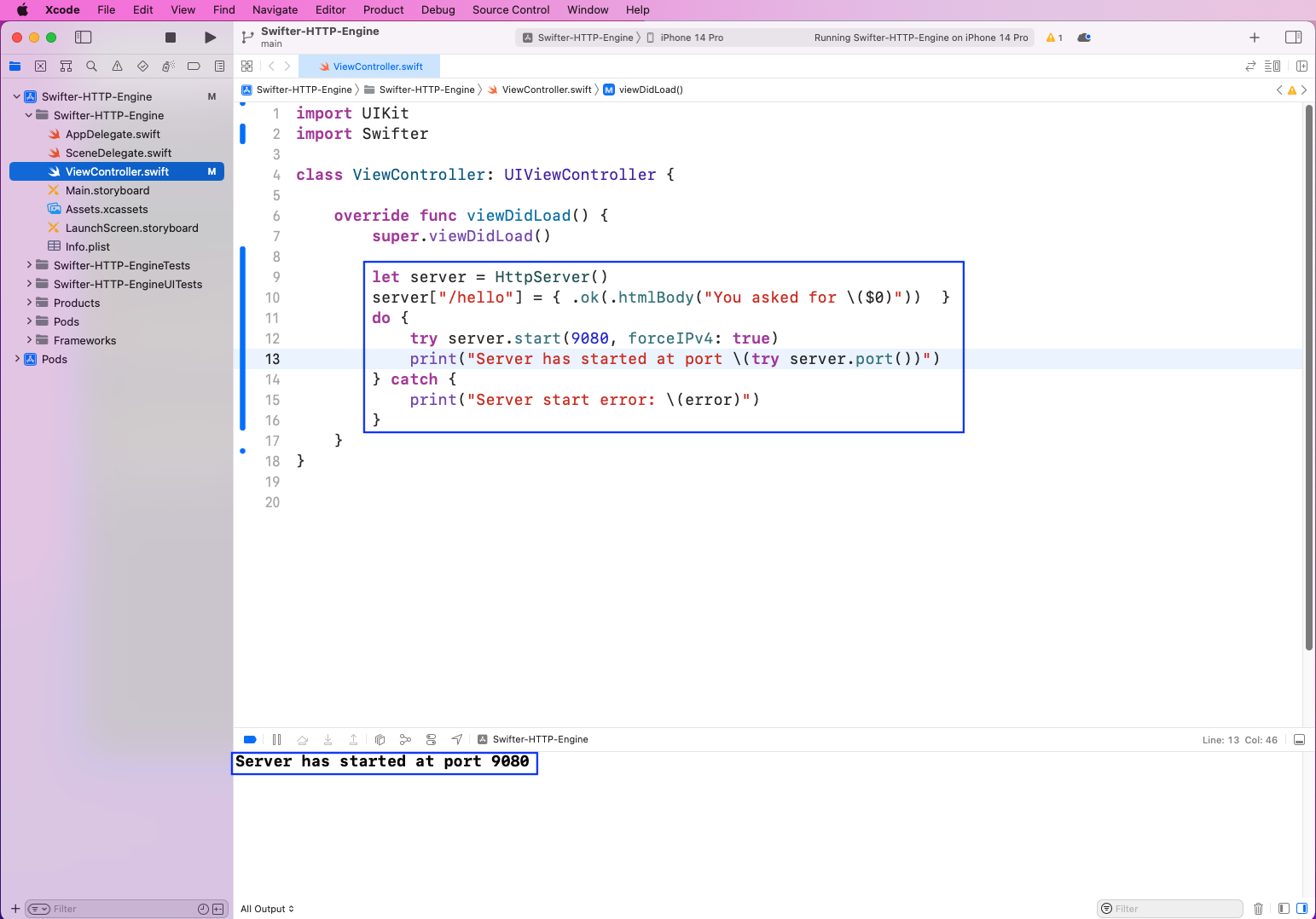Screen dimensions: 1316x919
Task: Toggle the Inspector panel at toolbar right
Action: pyautogui.click(x=1293, y=38)
